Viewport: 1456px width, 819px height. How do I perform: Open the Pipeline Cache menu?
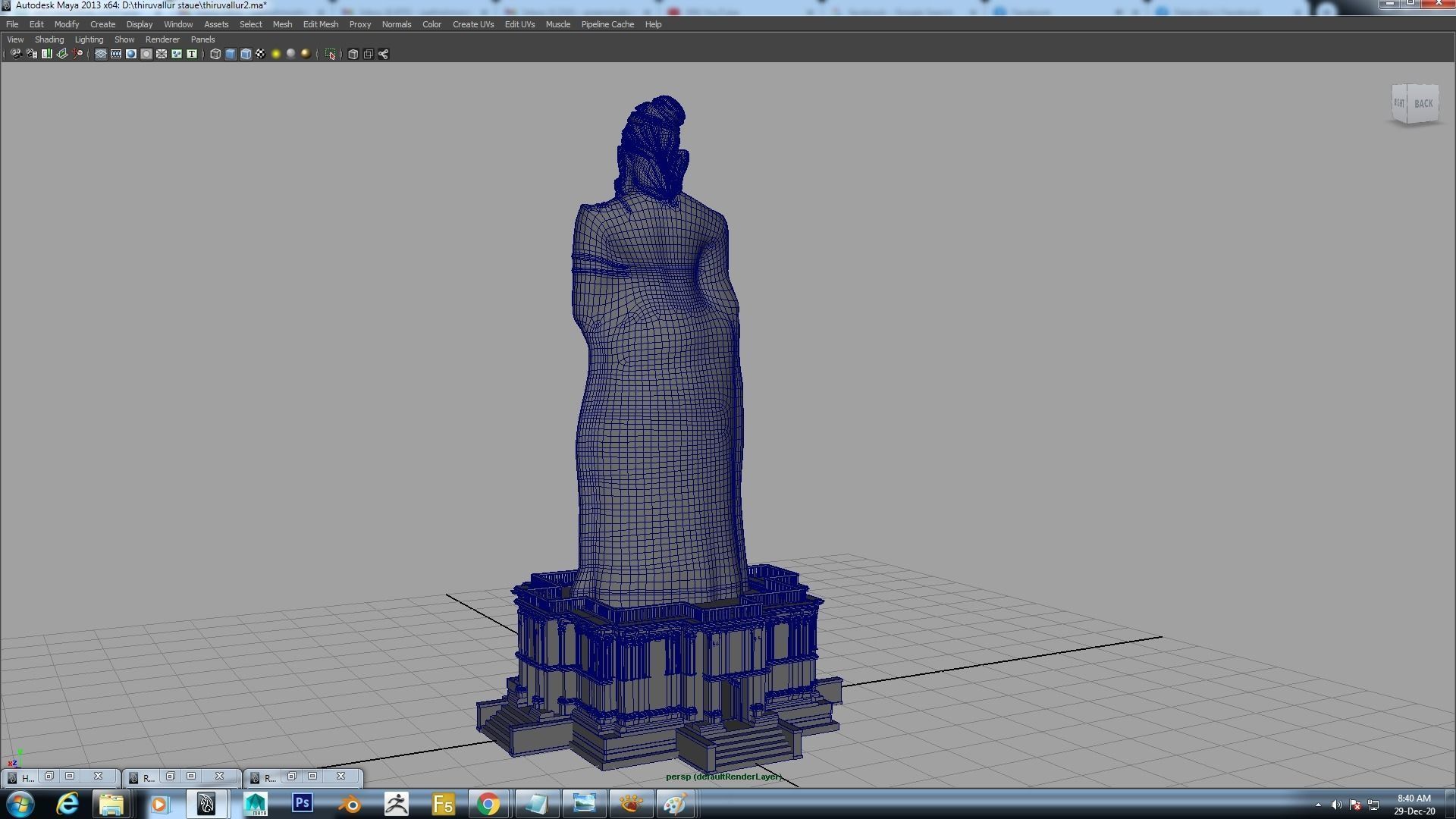[x=607, y=24]
